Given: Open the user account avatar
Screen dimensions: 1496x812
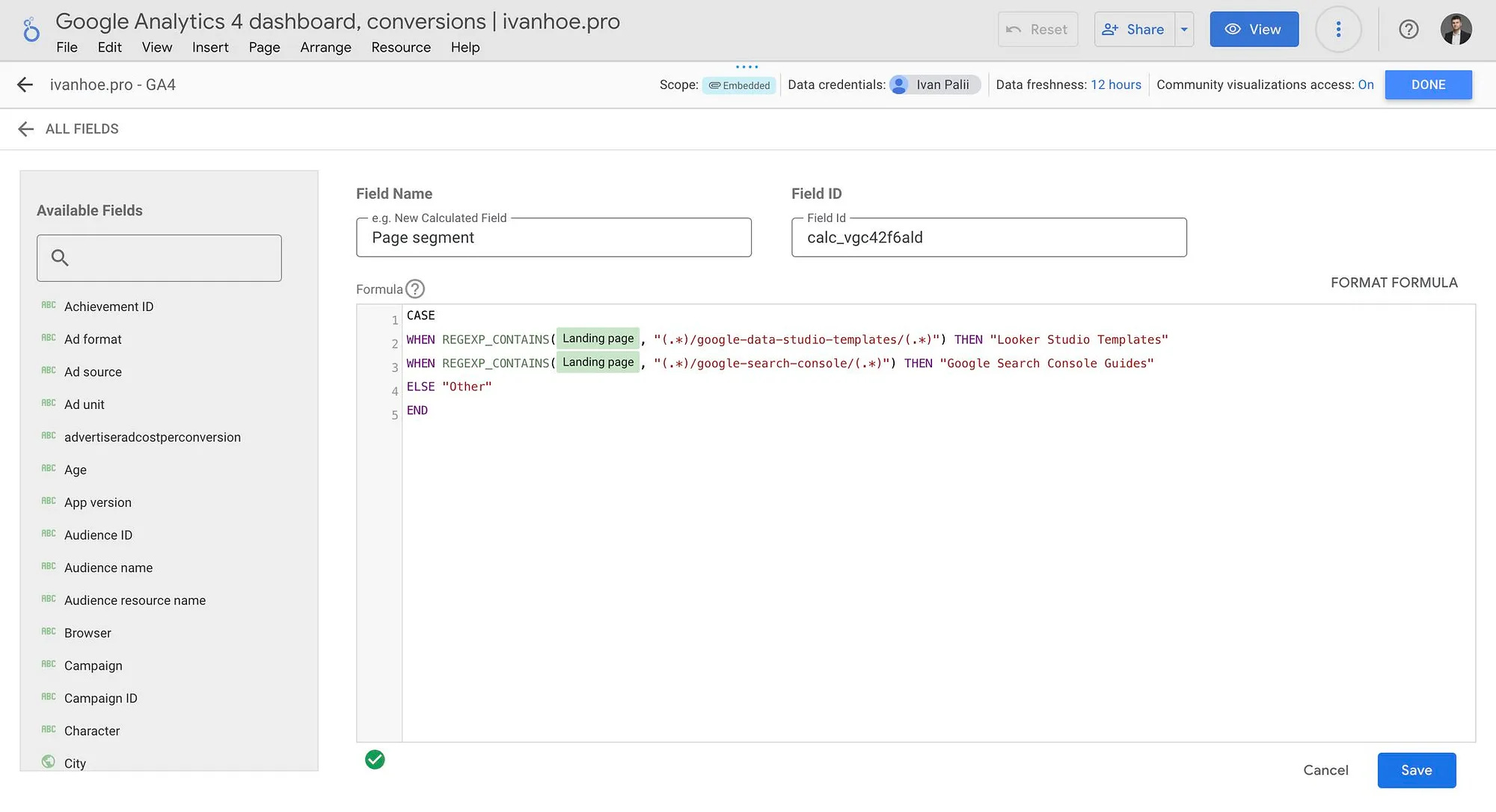Looking at the screenshot, I should coord(1456,29).
